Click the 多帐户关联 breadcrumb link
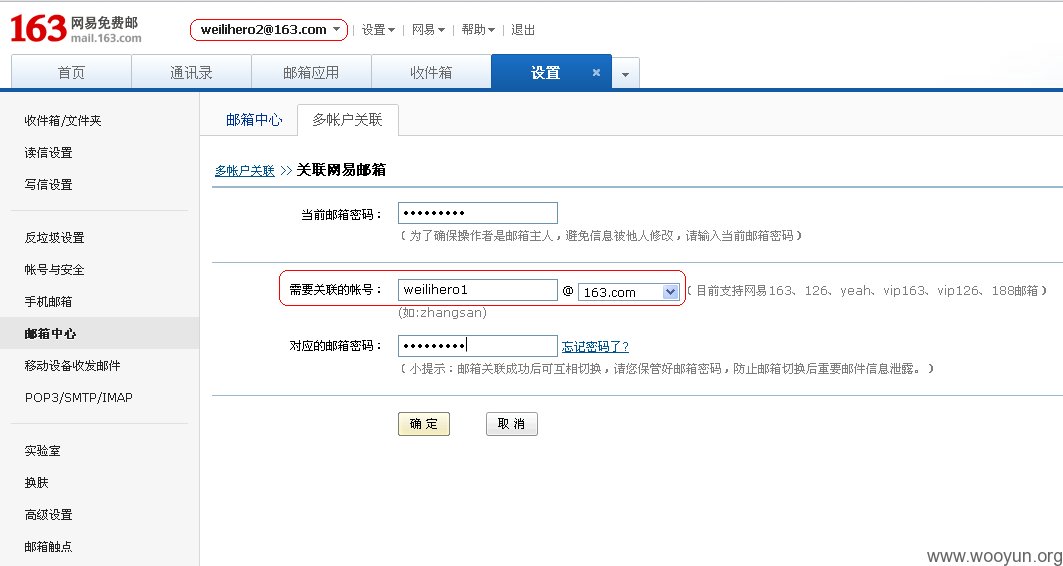This screenshot has height=566, width=1063. coord(245,171)
